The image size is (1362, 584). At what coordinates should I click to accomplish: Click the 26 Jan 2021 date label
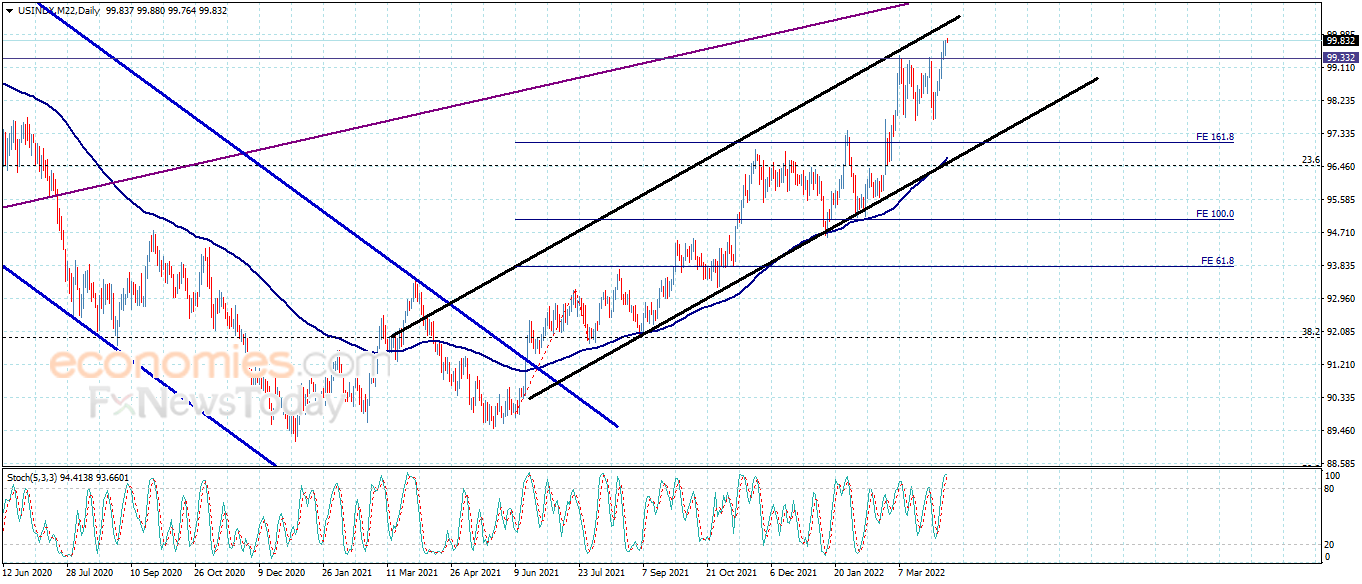coord(346,574)
